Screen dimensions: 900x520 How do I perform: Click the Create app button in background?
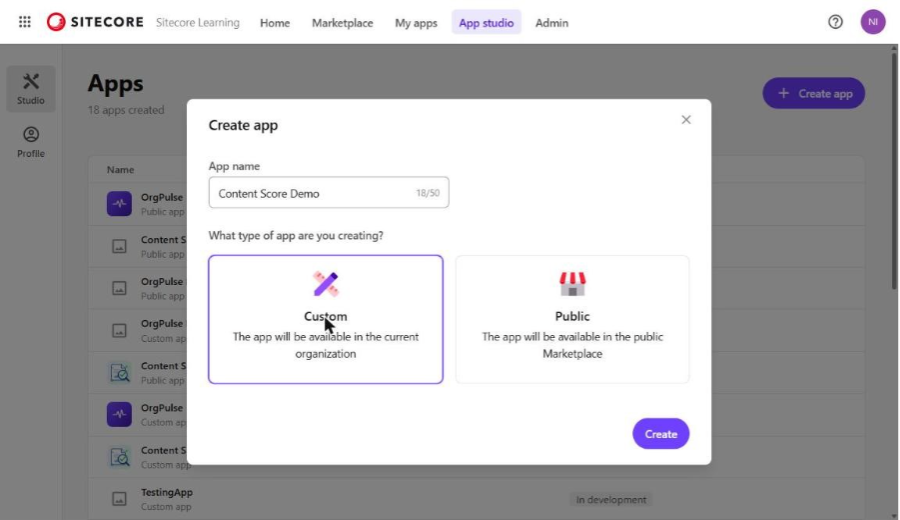813,93
